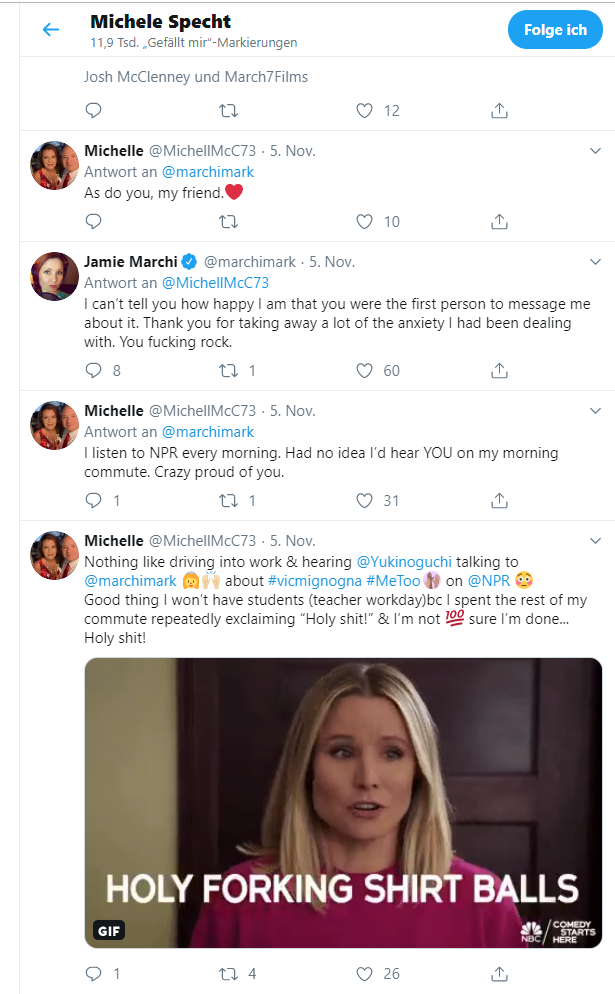
Task: Open options chevron on Jamie Marchi's tweet
Action: coord(595,262)
